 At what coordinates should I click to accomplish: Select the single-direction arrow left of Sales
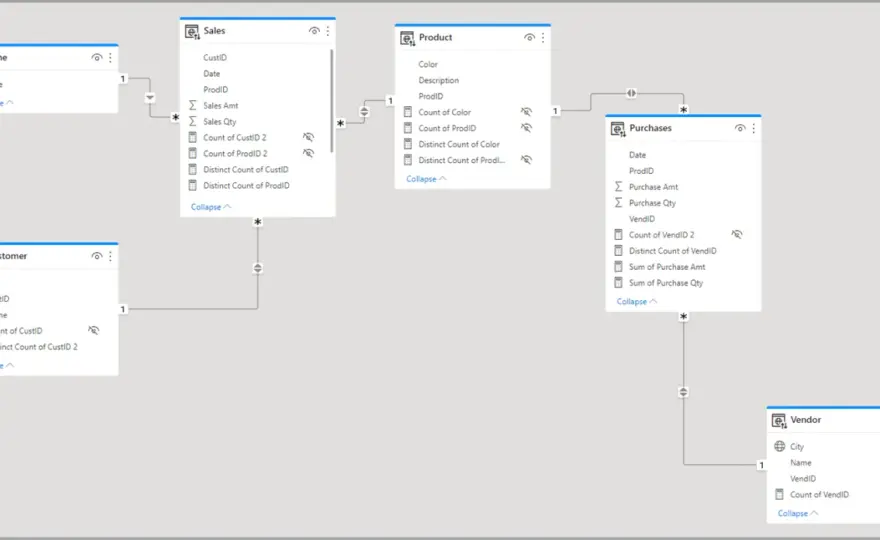(150, 98)
